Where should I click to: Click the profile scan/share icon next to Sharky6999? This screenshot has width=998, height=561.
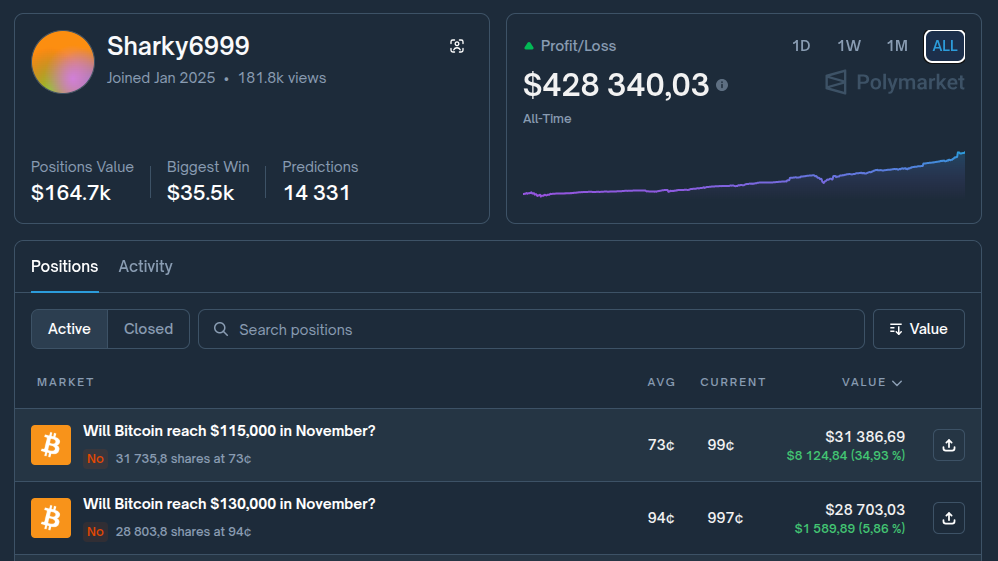click(456, 46)
